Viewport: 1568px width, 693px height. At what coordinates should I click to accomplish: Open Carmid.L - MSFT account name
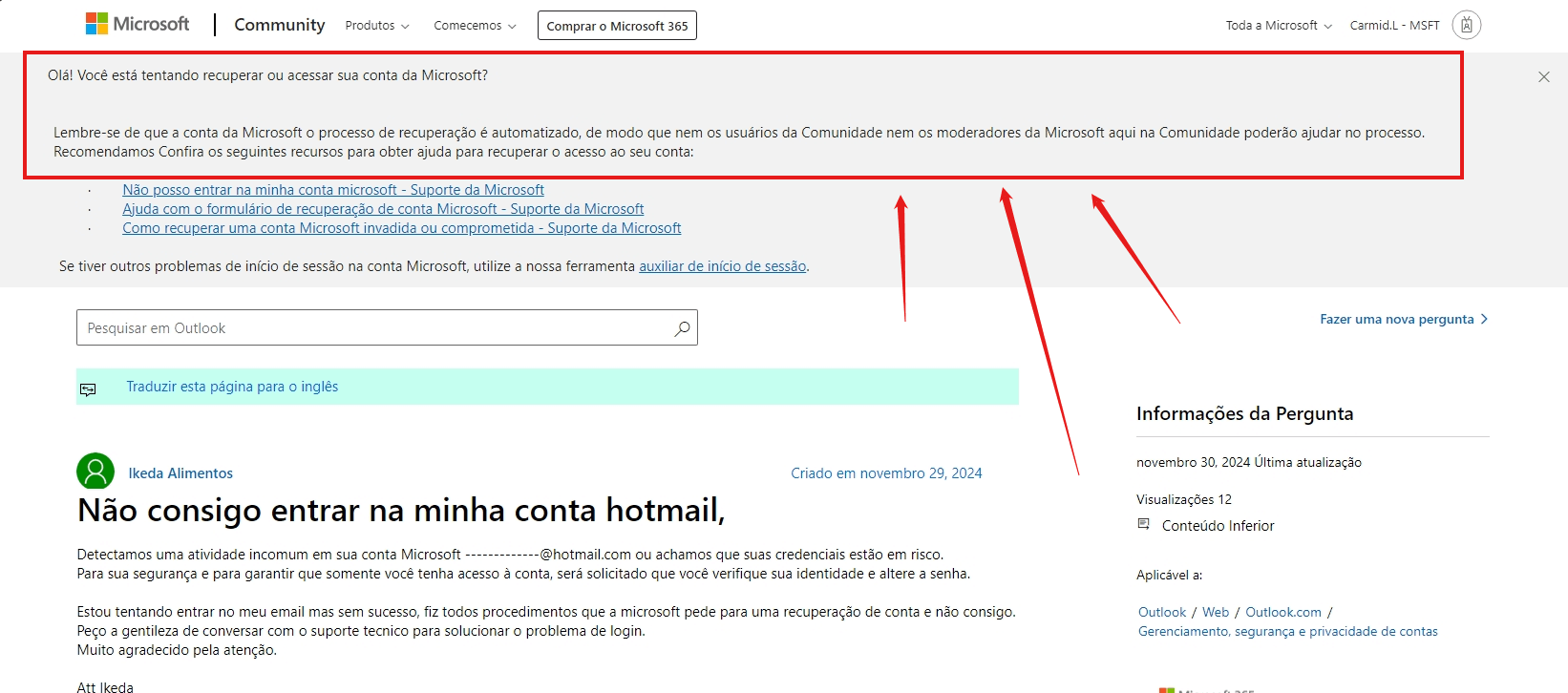1394,26
